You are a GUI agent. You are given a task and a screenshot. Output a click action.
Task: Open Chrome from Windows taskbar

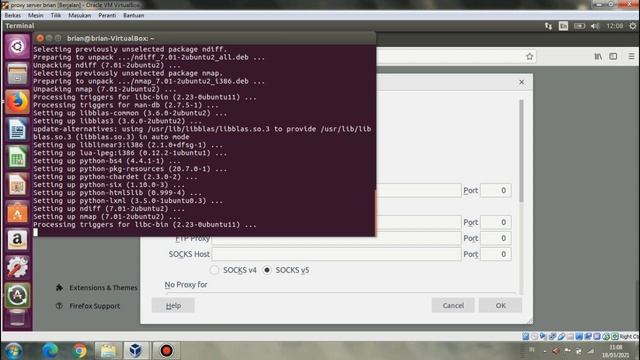pyautogui.click(x=80, y=351)
